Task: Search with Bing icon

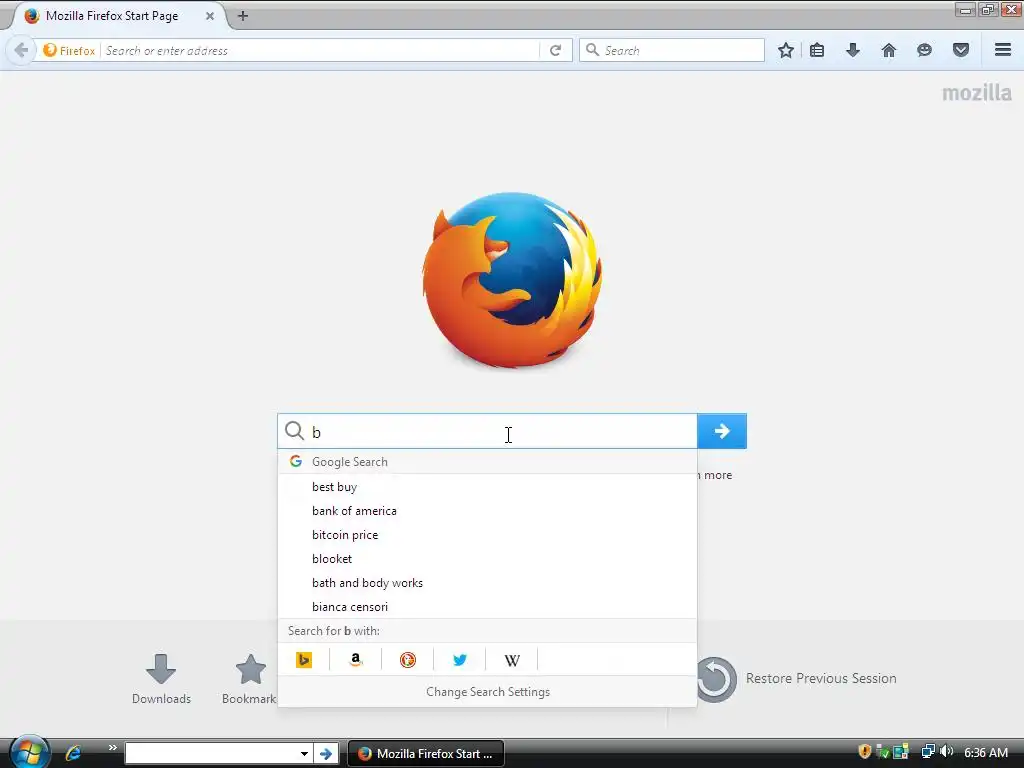Action: [x=304, y=660]
